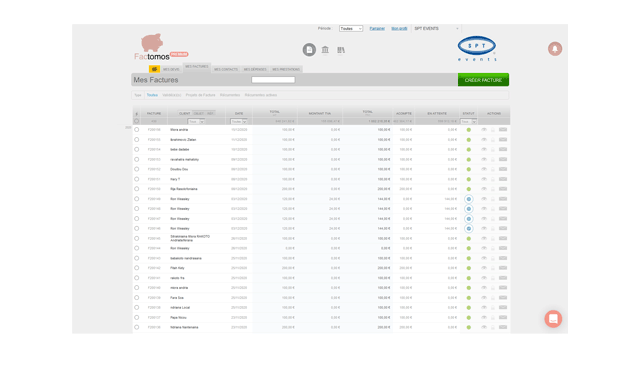Click the Mes Factures search field
640x376 pixels.
coord(273,80)
